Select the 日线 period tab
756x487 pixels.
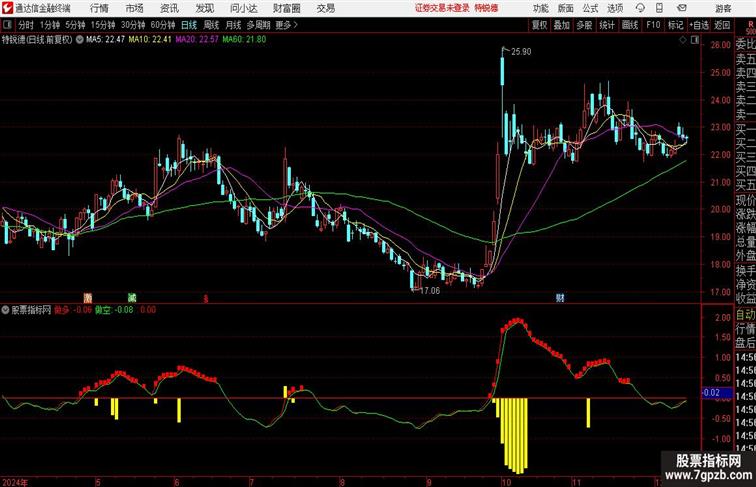189,25
